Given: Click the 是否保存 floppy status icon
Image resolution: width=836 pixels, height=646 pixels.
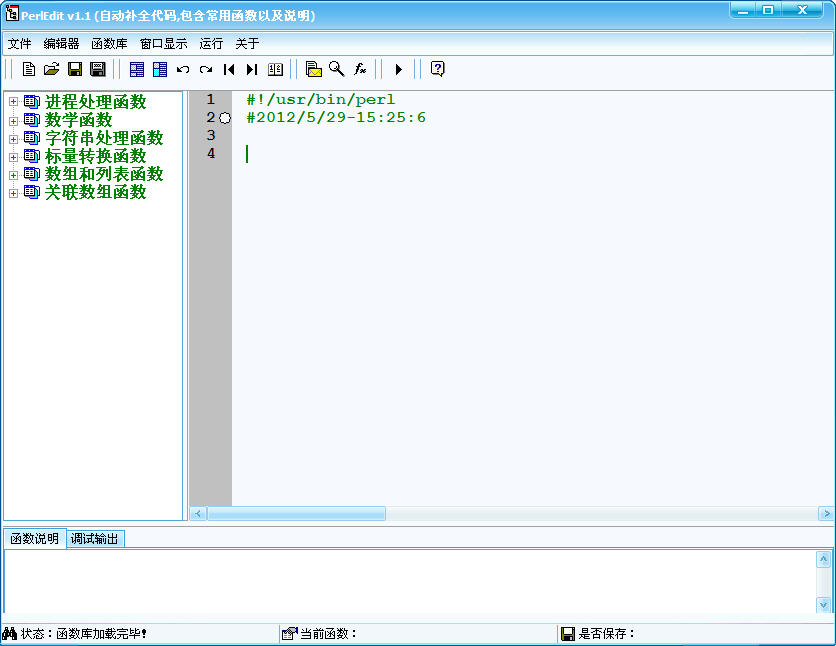Looking at the screenshot, I should [568, 634].
